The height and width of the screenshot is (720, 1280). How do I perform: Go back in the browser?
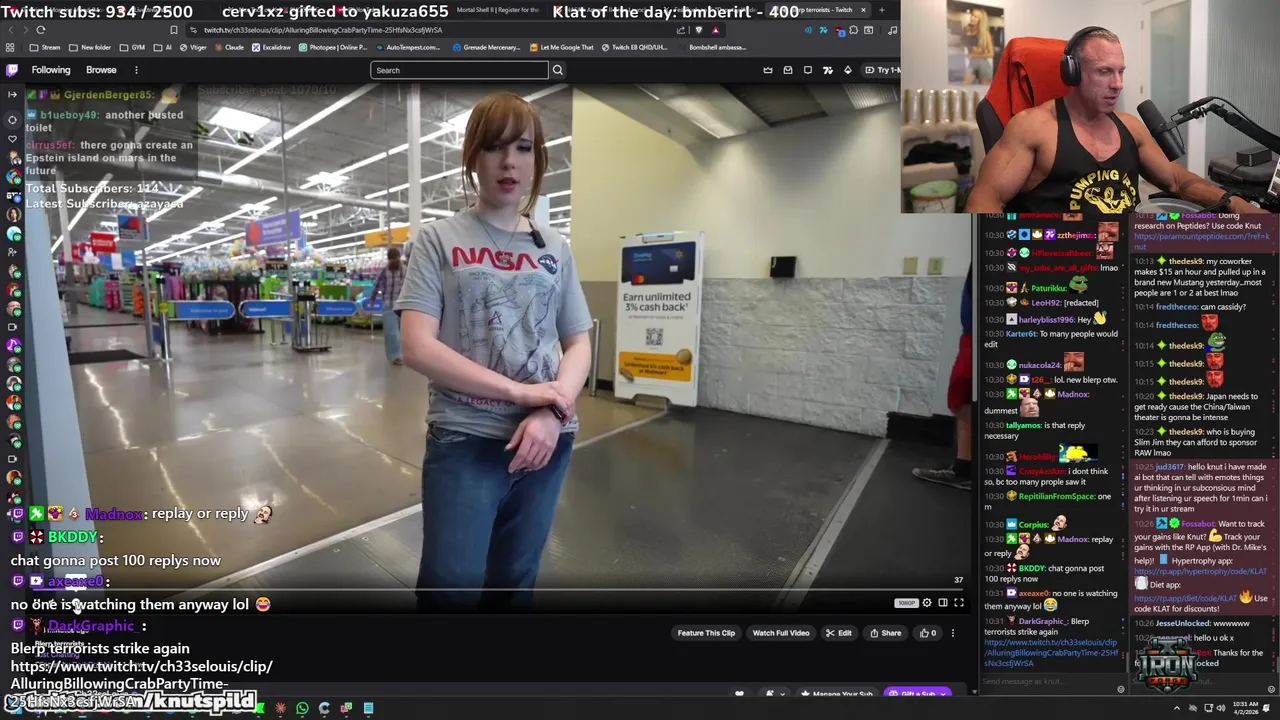pyautogui.click(x=10, y=29)
